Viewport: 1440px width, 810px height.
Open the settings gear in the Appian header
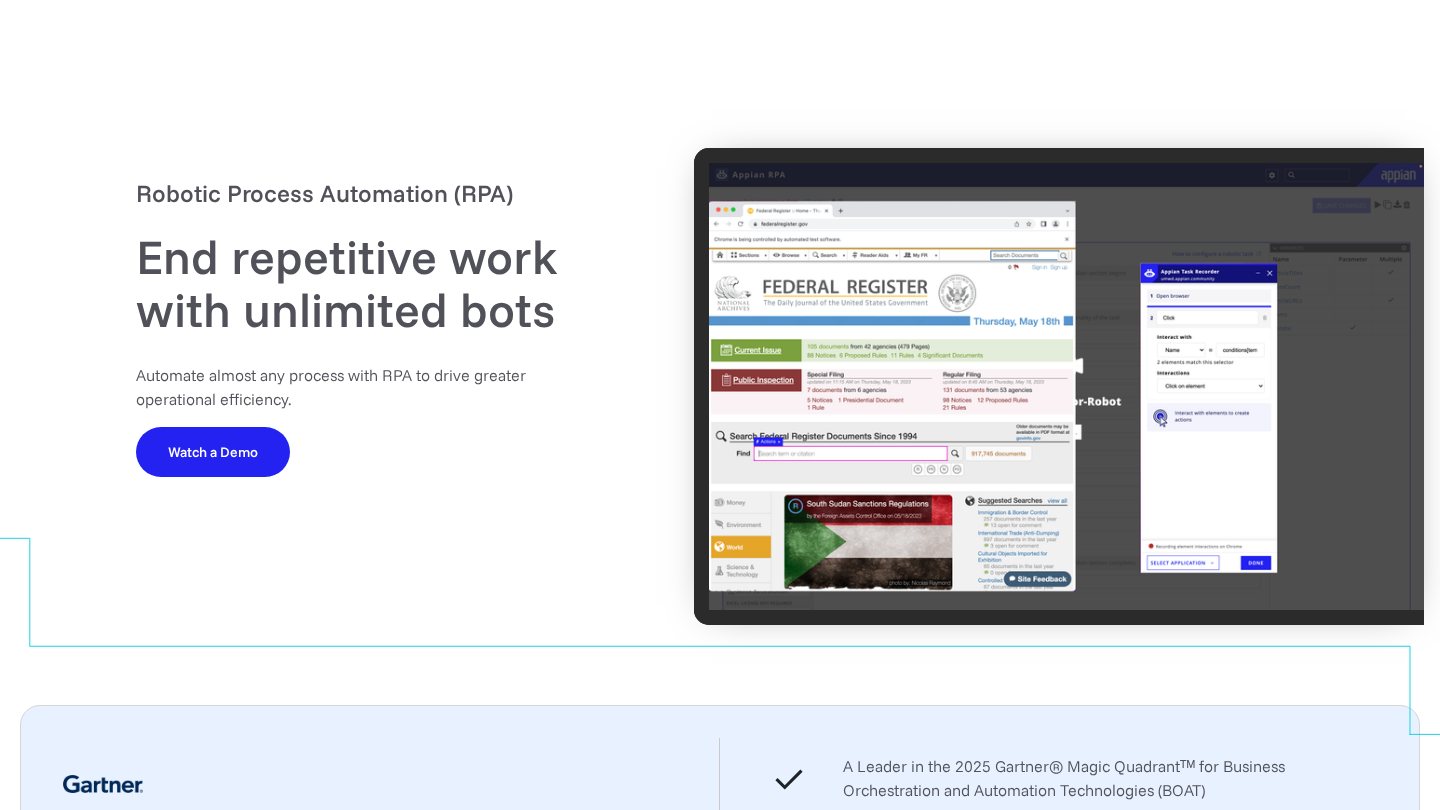click(x=1272, y=175)
